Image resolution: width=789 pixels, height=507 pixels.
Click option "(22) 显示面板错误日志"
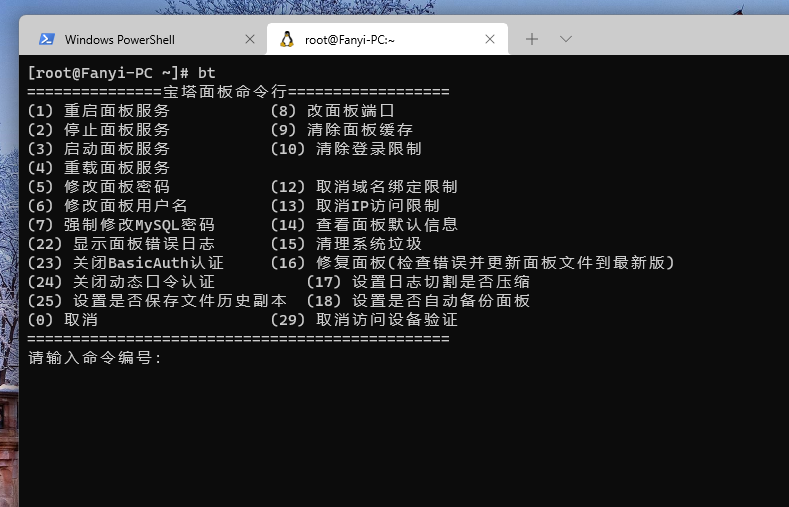(121, 244)
